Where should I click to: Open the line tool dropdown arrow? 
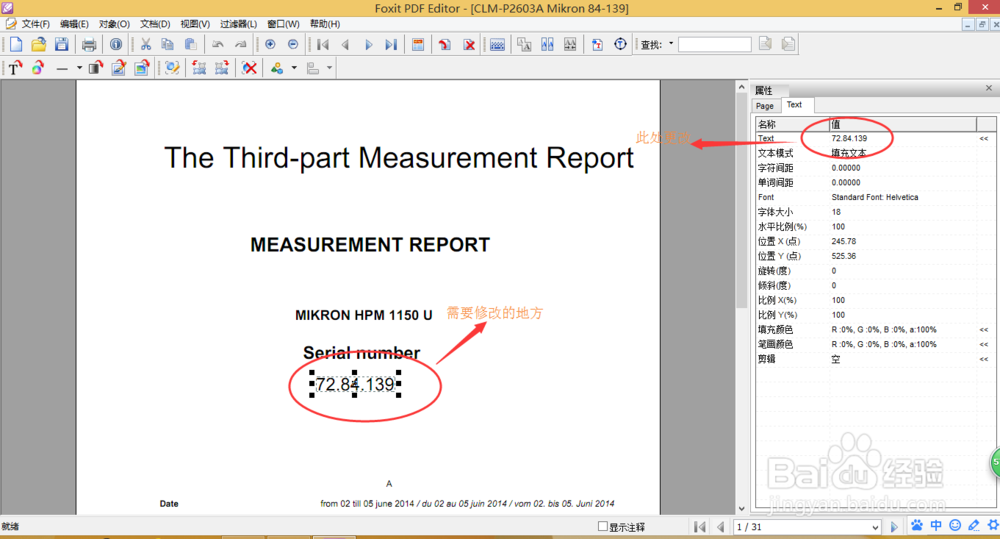pos(79,68)
